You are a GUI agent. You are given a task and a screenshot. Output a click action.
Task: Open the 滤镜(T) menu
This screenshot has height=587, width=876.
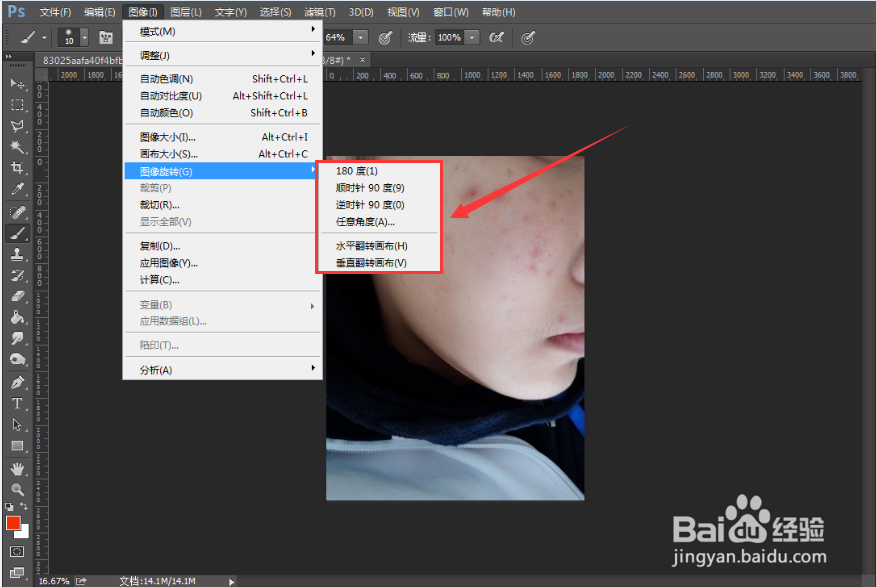click(320, 12)
